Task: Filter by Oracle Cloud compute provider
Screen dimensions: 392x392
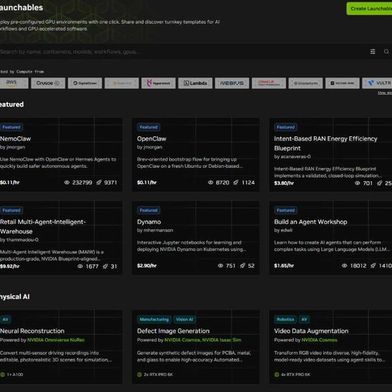Action: (x=269, y=83)
